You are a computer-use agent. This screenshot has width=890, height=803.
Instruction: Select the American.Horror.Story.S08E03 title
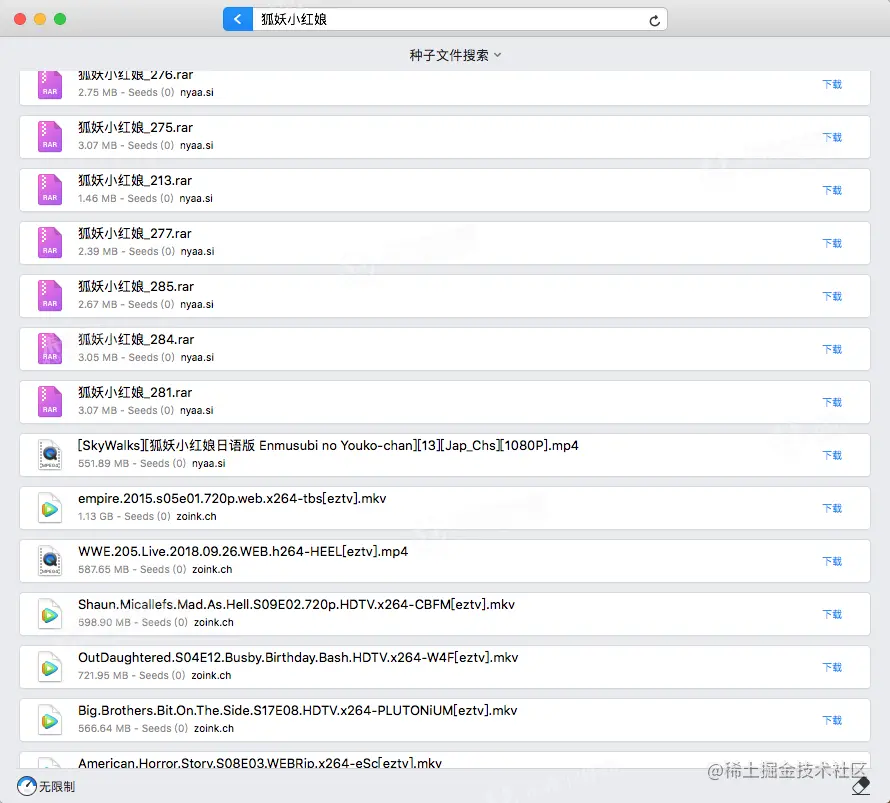point(259,763)
